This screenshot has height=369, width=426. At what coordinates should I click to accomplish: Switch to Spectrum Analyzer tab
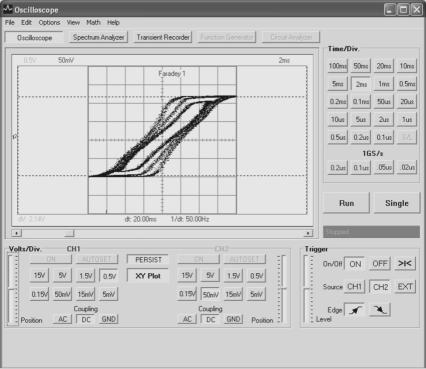click(x=99, y=37)
